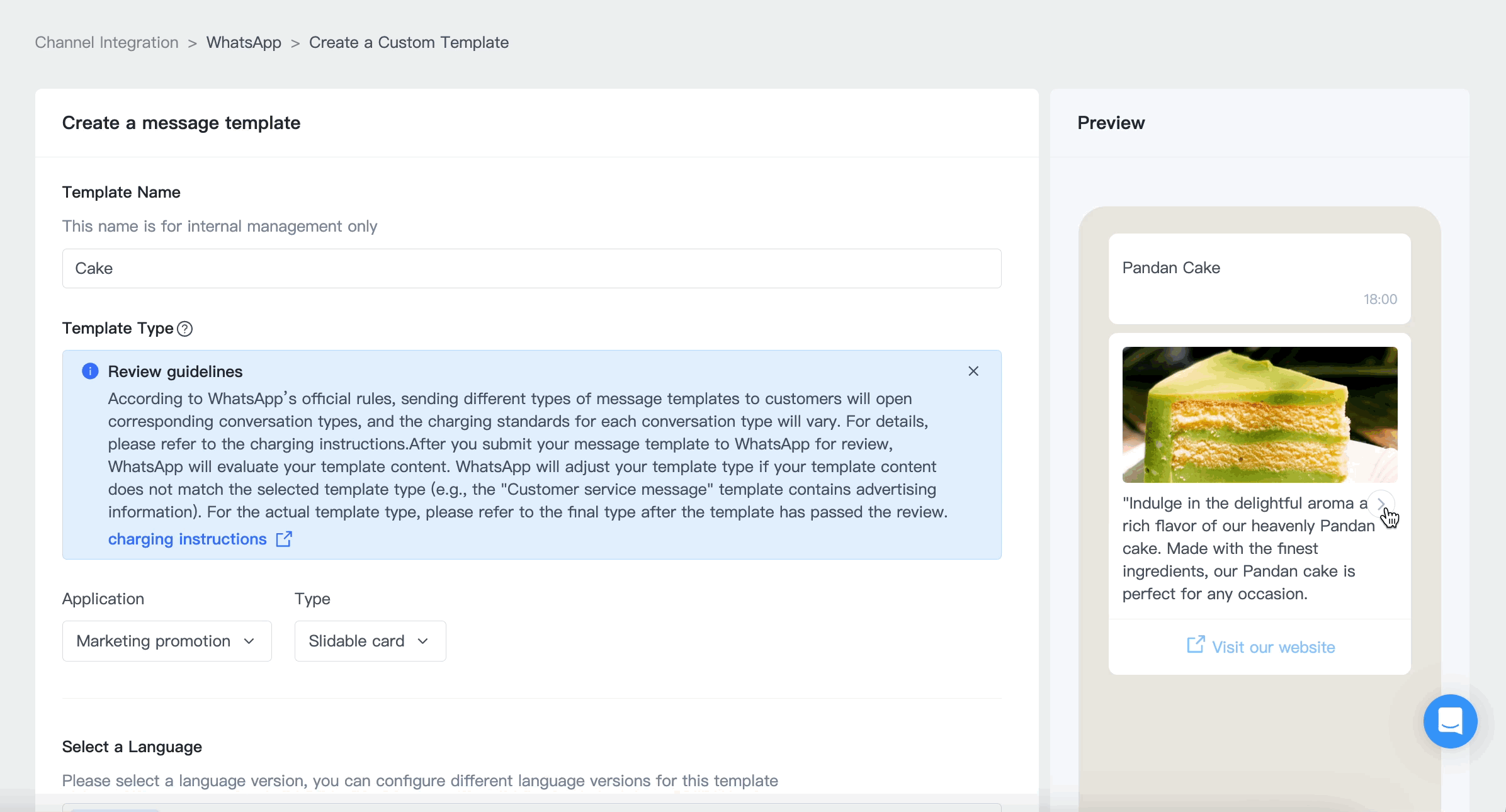Click the chevron in Marketing promotion box
This screenshot has width=1506, height=812.
[x=249, y=641]
